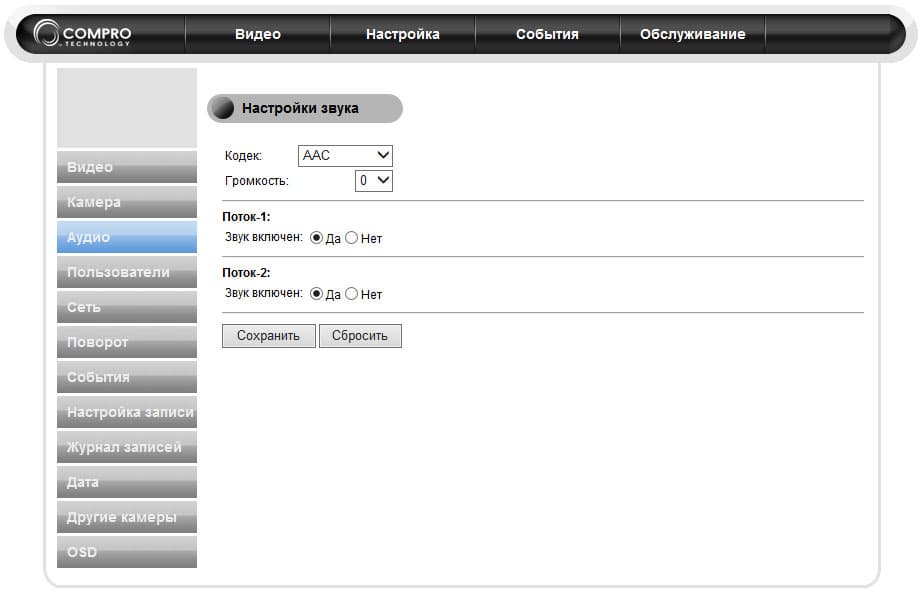Click the Поток-2 label

pyautogui.click(x=246, y=272)
